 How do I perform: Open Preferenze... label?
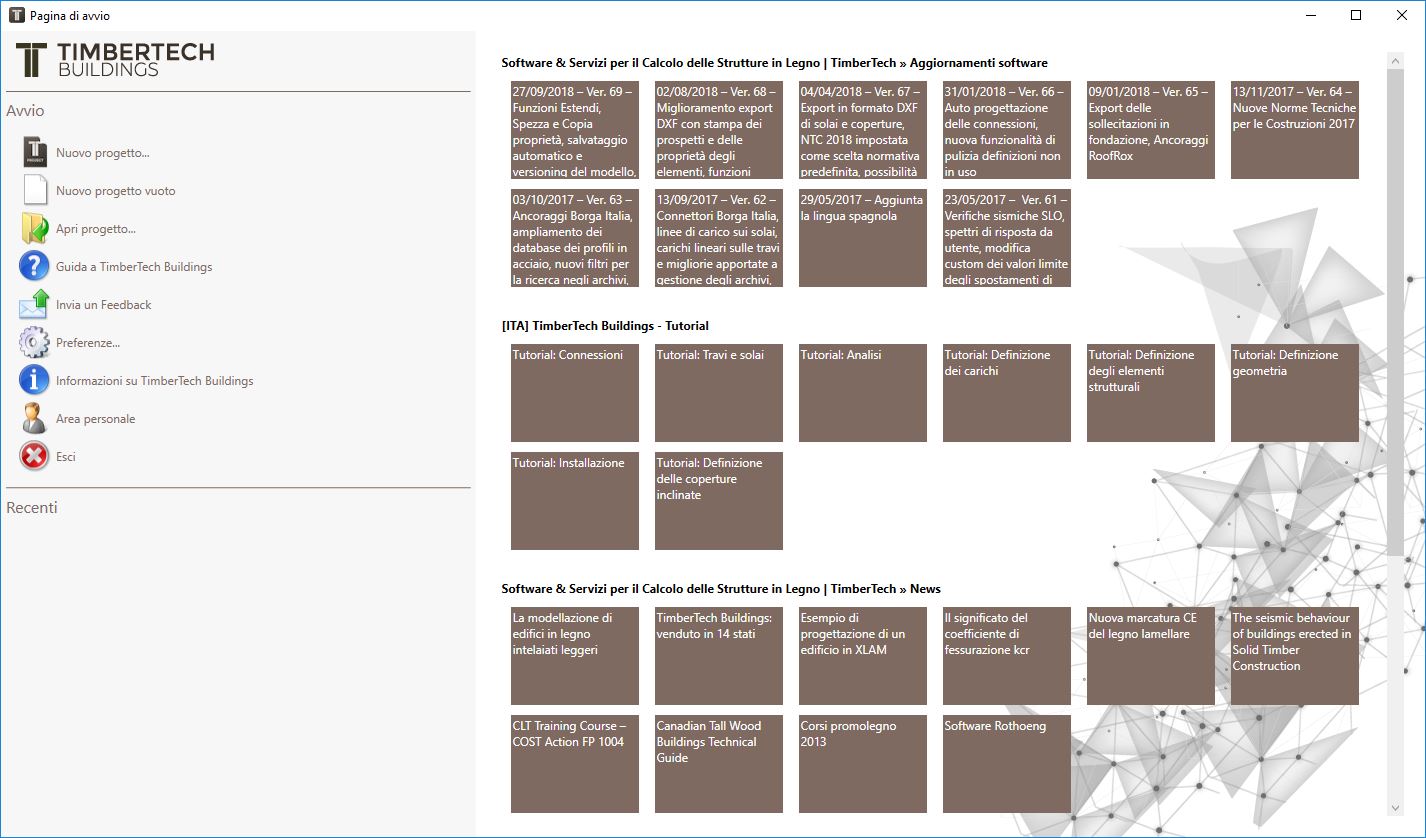pyautogui.click(x=88, y=343)
